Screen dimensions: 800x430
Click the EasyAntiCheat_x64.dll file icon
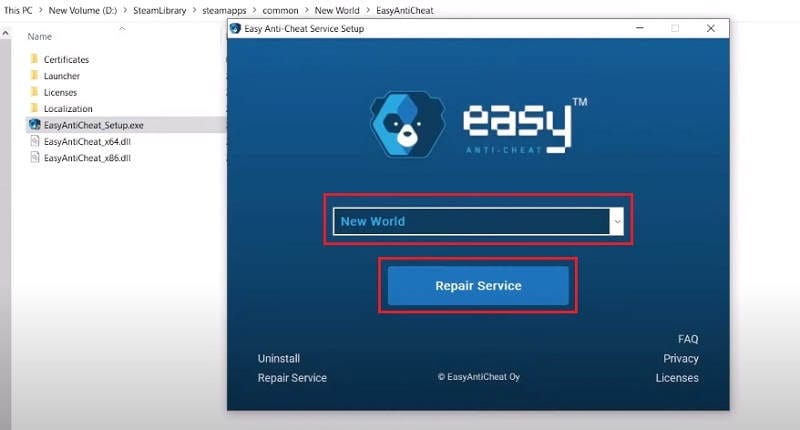point(34,141)
